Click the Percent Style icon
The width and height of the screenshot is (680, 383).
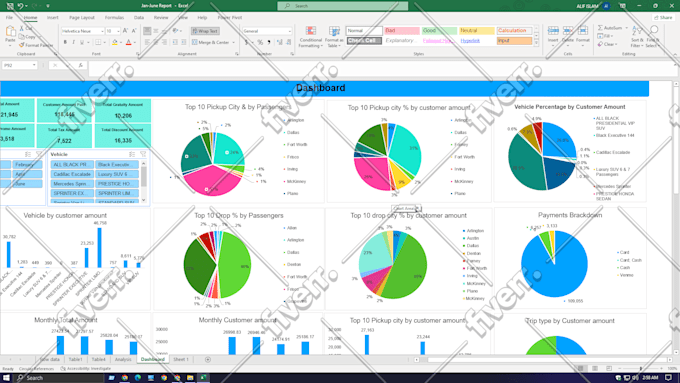point(260,42)
